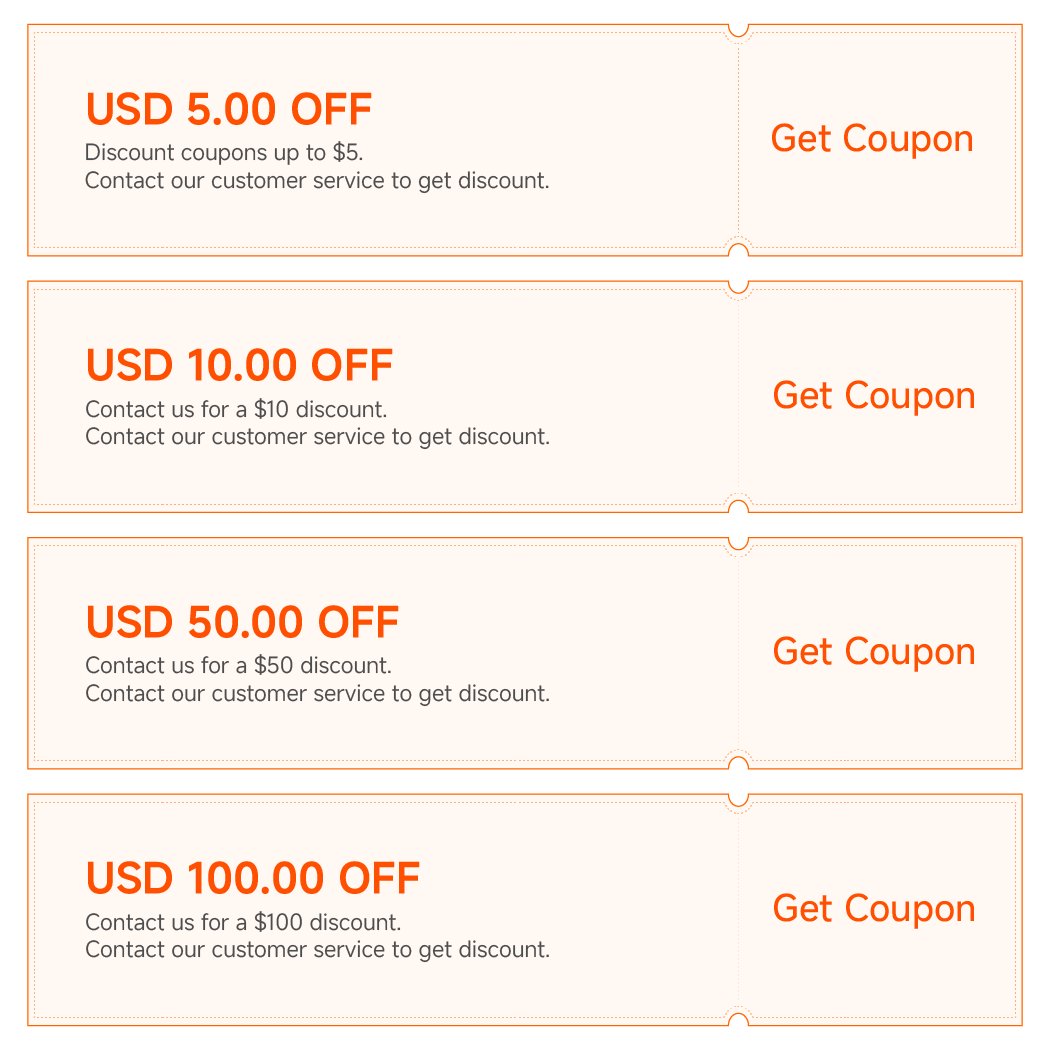Click the 'USD 100.00 OFF' heading
The height and width of the screenshot is (1050, 1050).
[252, 878]
